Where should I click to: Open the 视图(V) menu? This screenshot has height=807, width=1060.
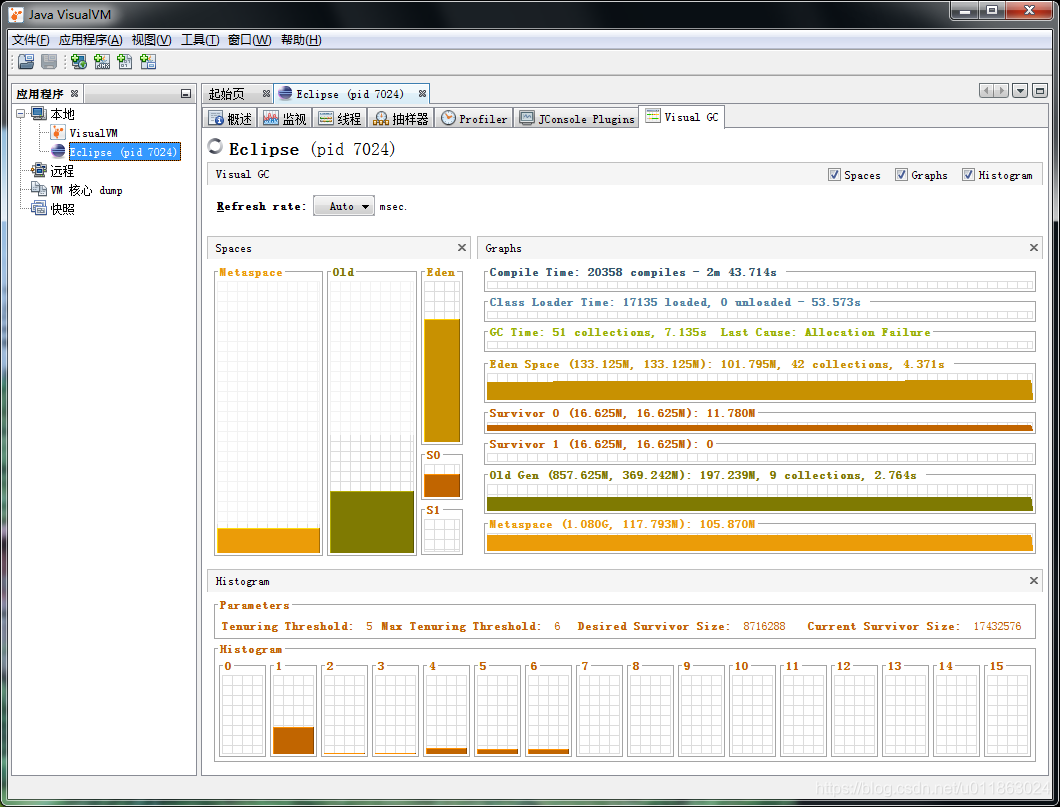click(151, 40)
